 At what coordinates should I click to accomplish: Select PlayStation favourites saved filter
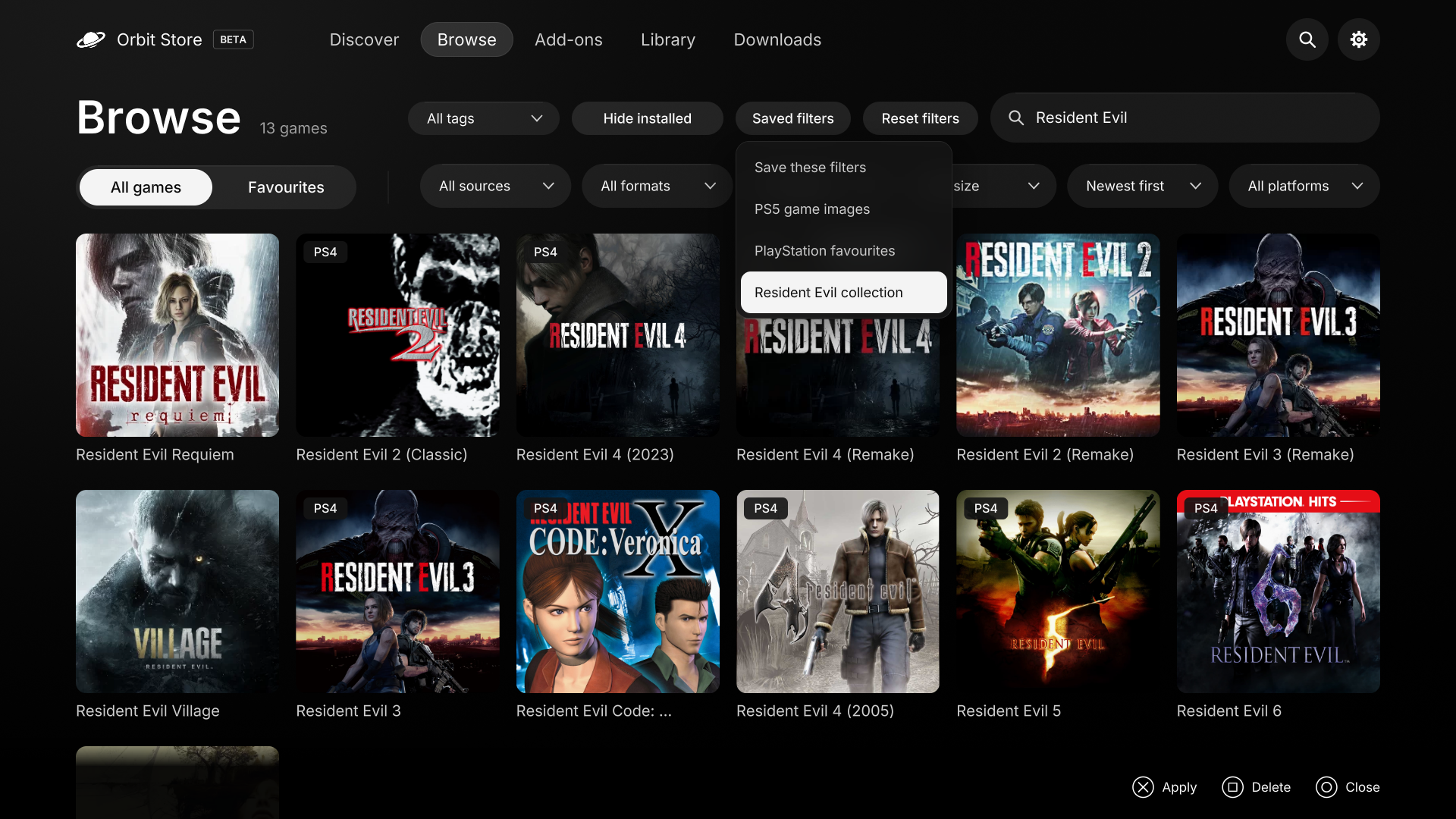click(x=843, y=251)
